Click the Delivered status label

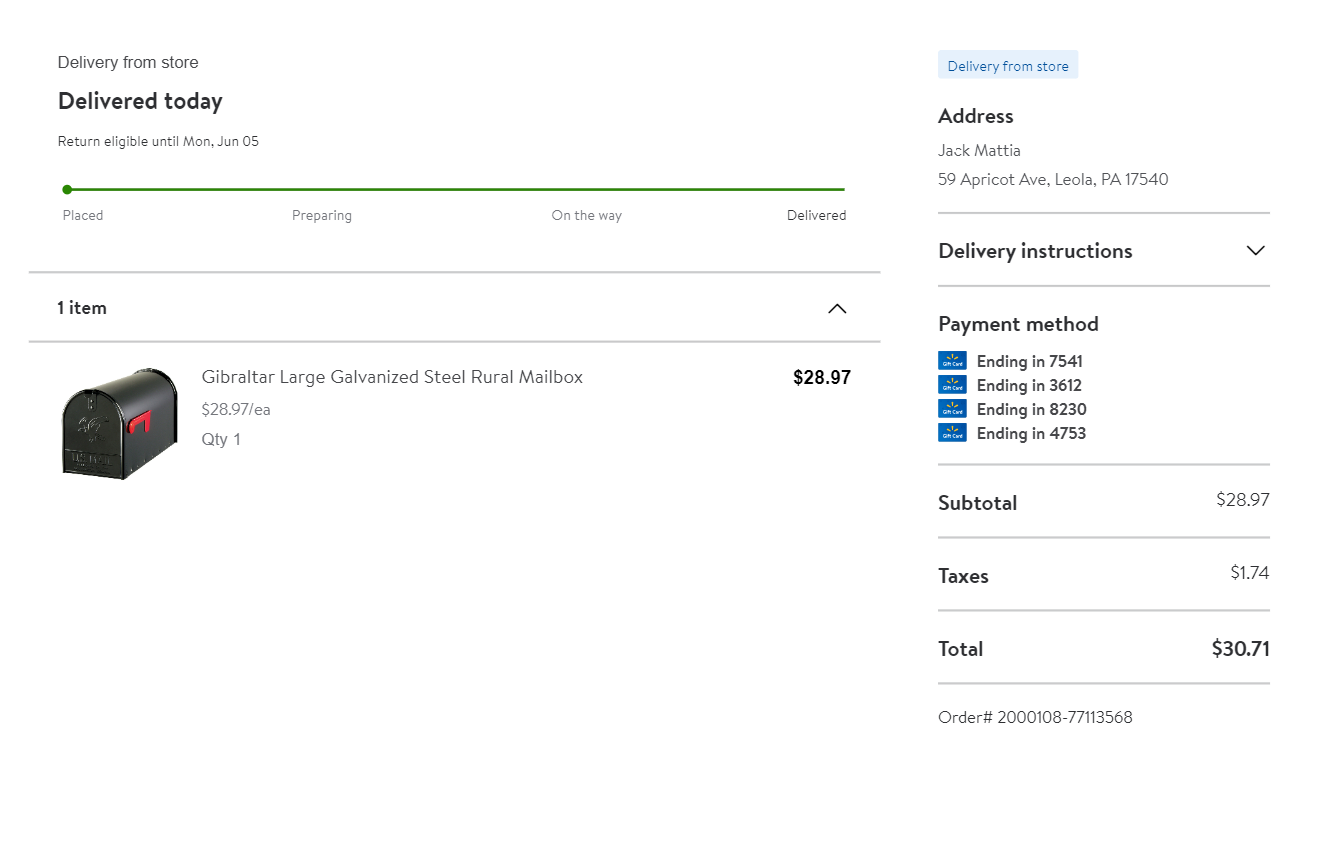click(816, 215)
